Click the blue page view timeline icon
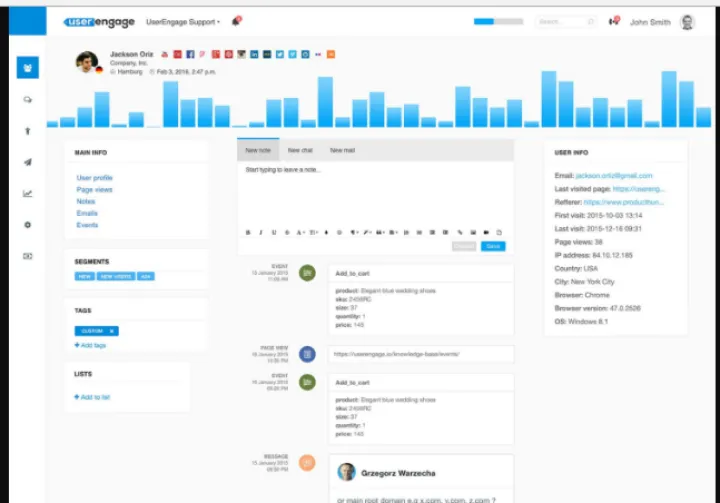Viewport: 720px width, 503px height. click(x=308, y=353)
